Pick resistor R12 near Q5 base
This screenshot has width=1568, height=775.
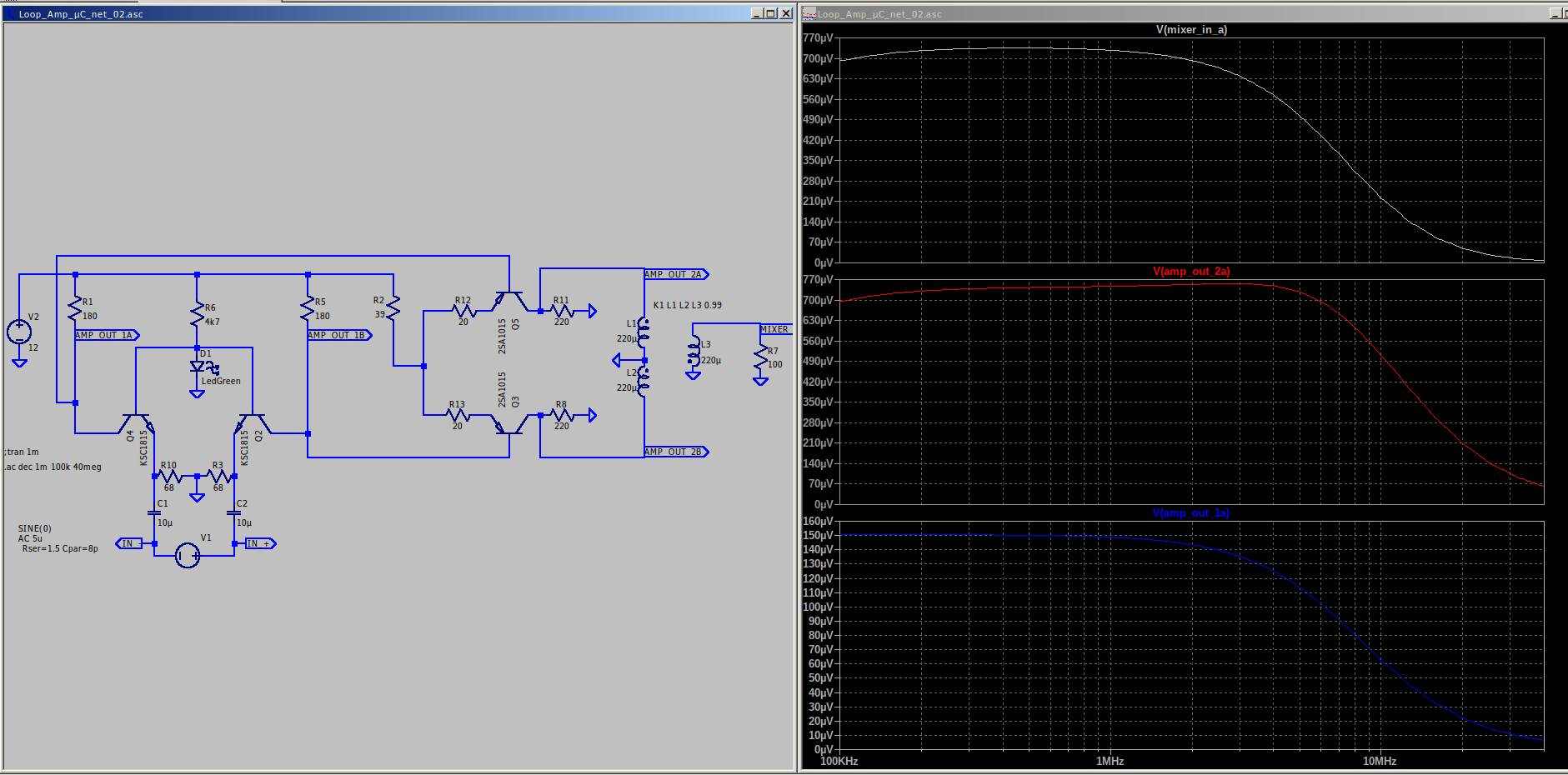pyautogui.click(x=463, y=311)
